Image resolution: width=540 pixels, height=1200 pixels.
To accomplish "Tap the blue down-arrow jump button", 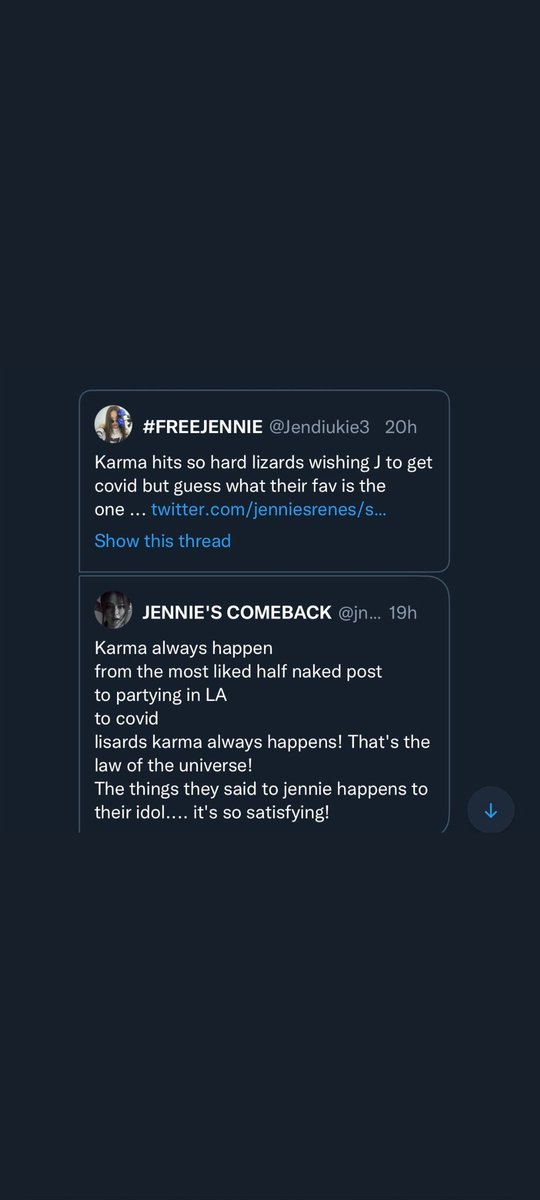I will point(490,811).
